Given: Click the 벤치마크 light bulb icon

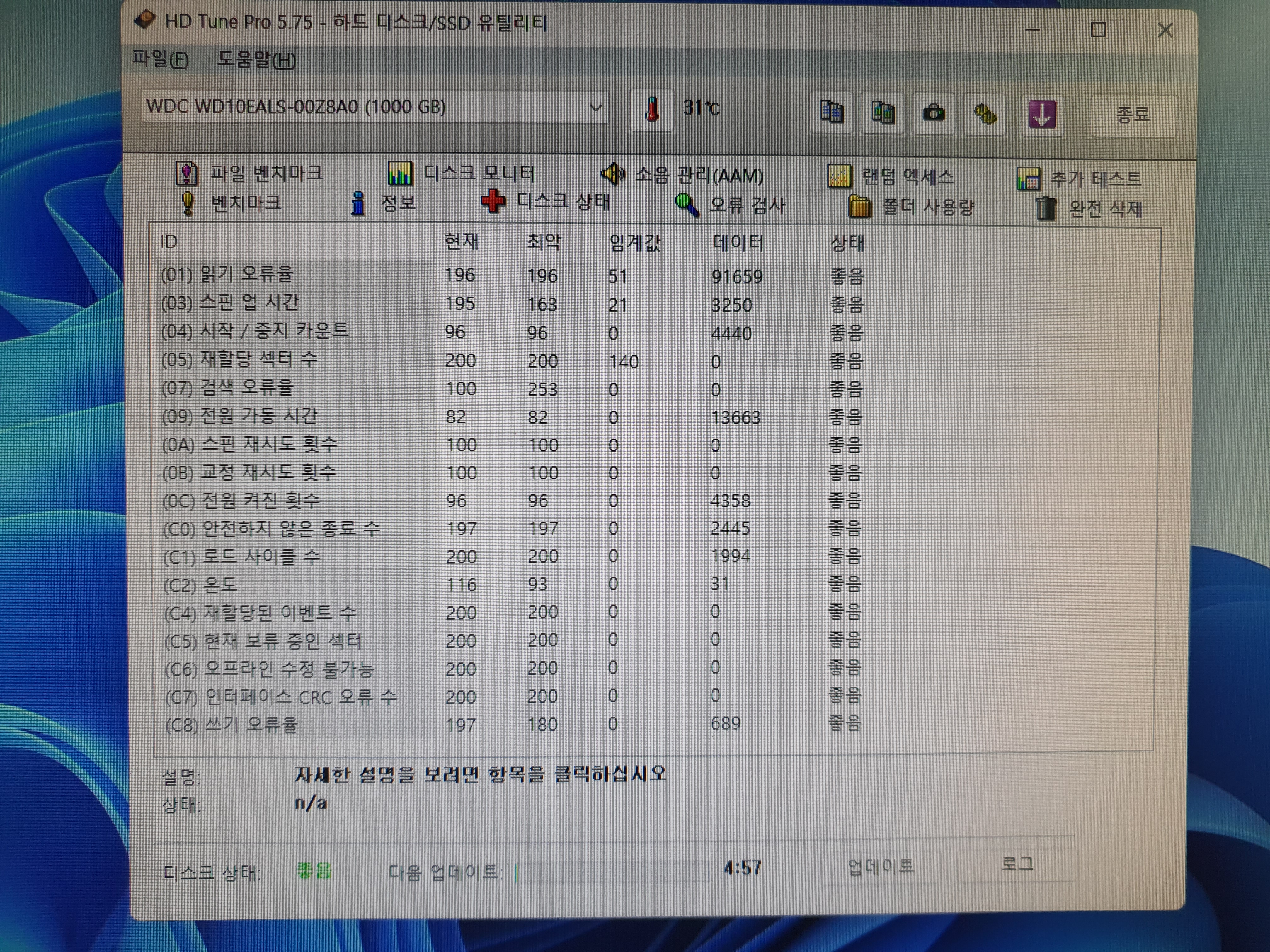Looking at the screenshot, I should coord(188,203).
